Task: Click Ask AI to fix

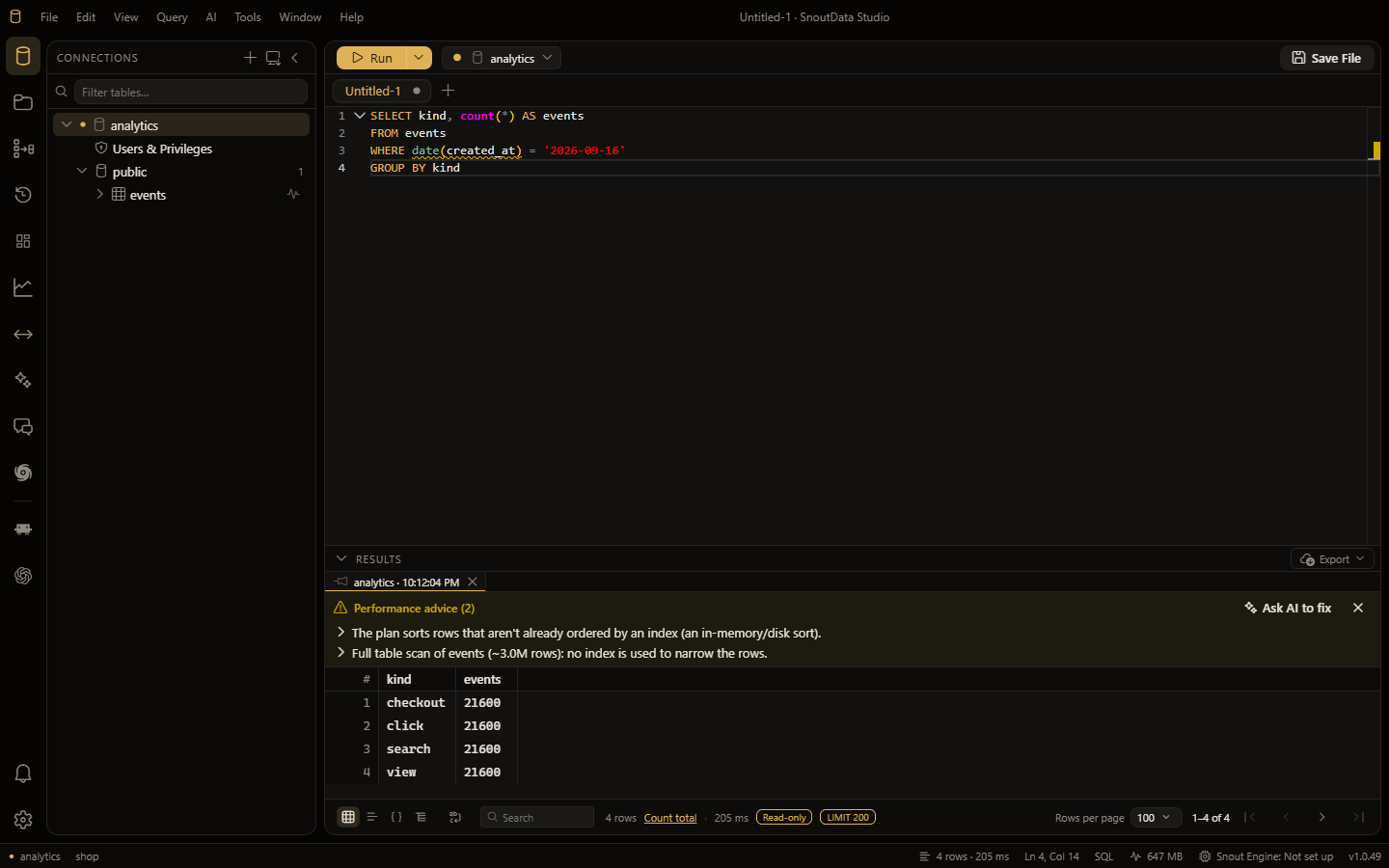Action: (x=1288, y=608)
